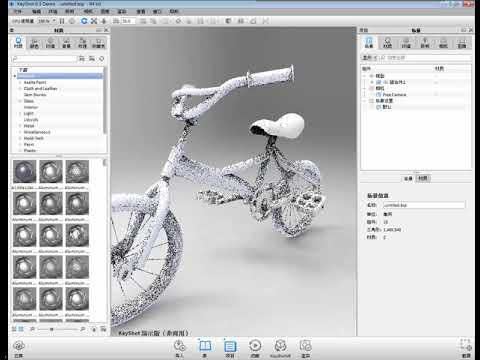This screenshot has width=480, height=360.
Task: Select the A Little Lilac material thumbnail
Action: (25, 172)
